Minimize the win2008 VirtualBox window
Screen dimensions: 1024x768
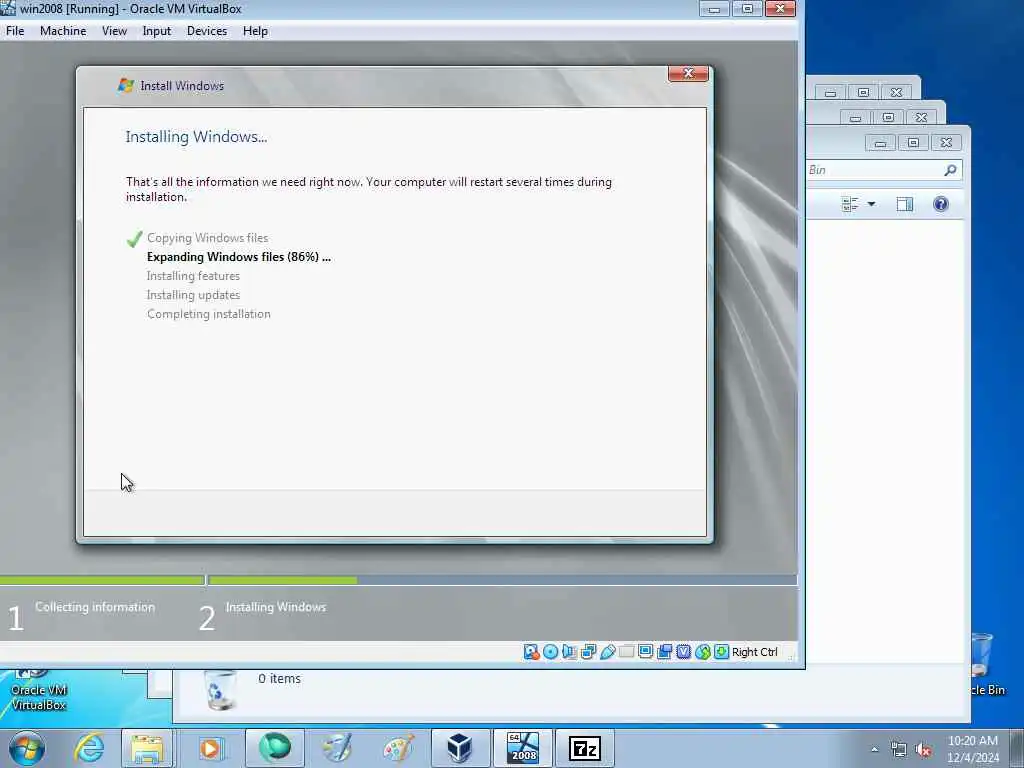714,8
